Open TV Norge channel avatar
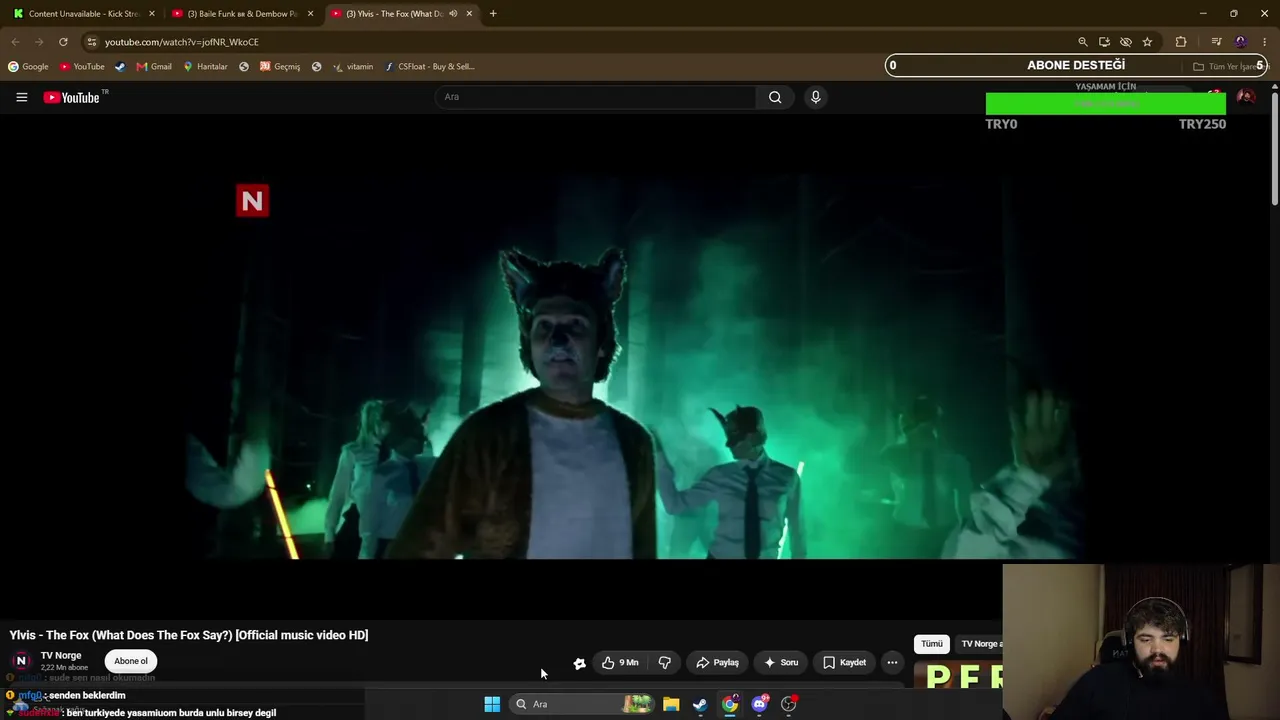The height and width of the screenshot is (720, 1280). [21, 661]
